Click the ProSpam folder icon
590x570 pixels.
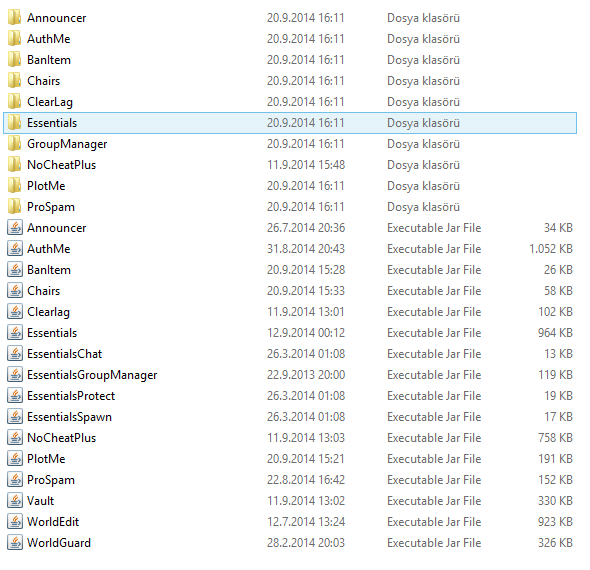click(14, 207)
